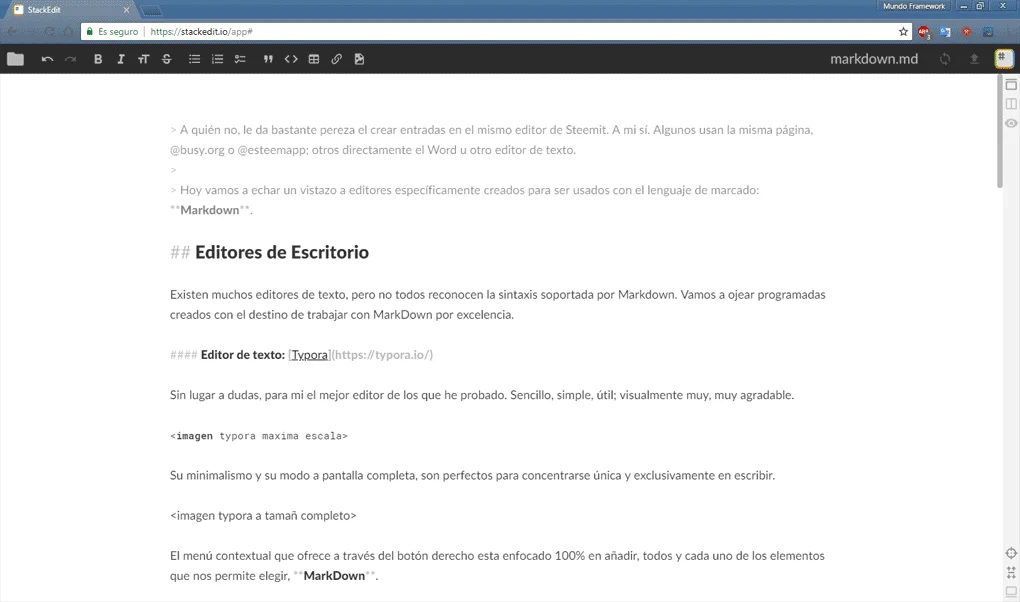1020x602 pixels.
Task: Toggle the checklist formatting
Action: tap(240, 58)
